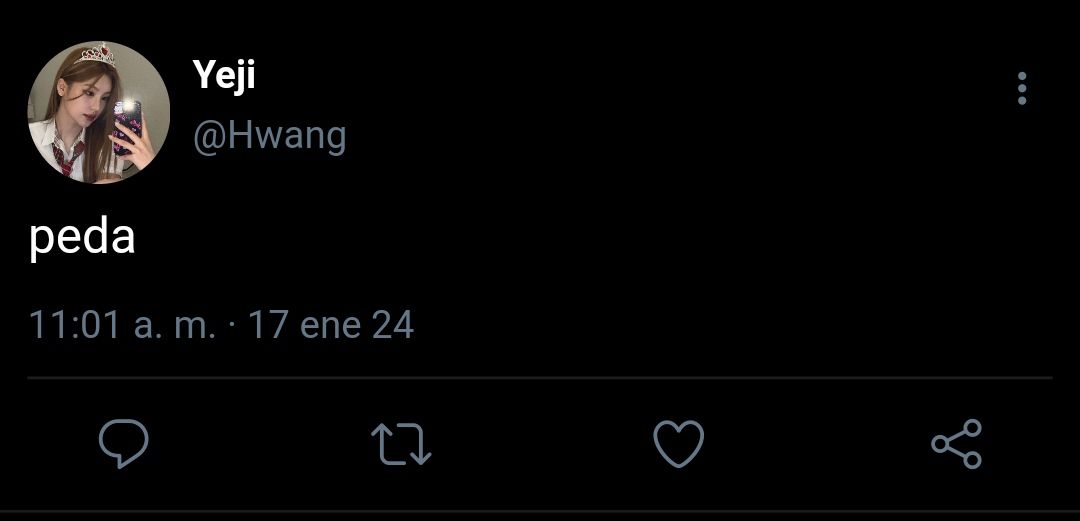The height and width of the screenshot is (521, 1080).
Task: Like the tweet with the heart icon
Action: tap(678, 444)
